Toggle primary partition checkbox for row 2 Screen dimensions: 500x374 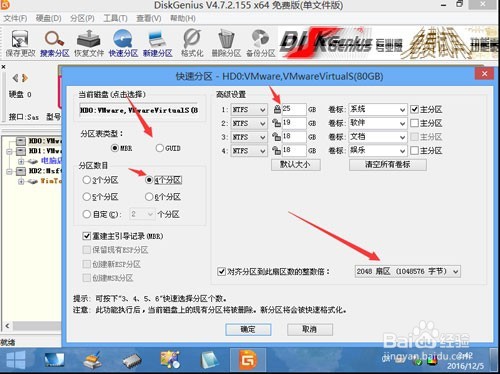coord(414,123)
